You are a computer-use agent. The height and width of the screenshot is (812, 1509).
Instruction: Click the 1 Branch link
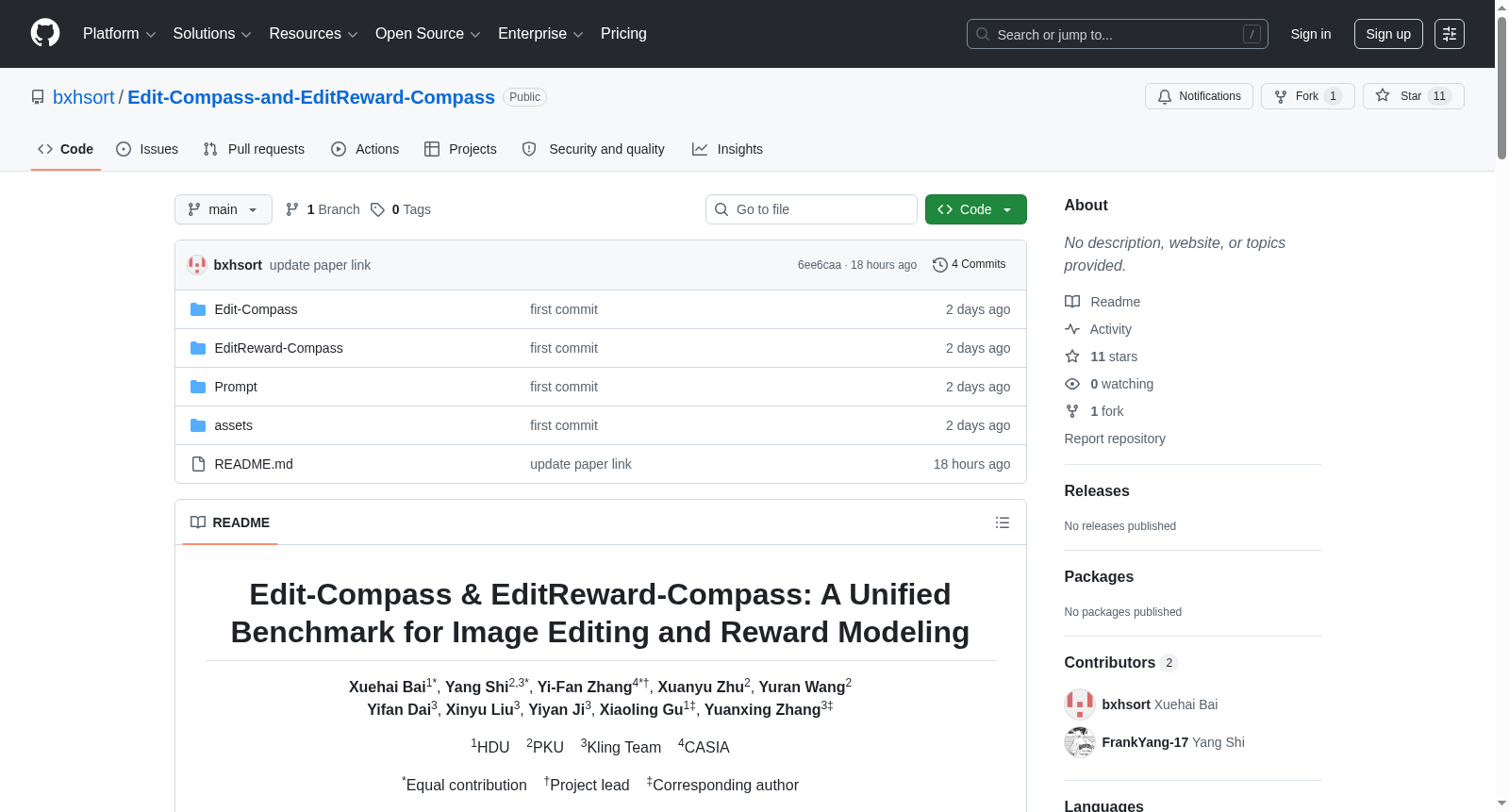(x=323, y=209)
